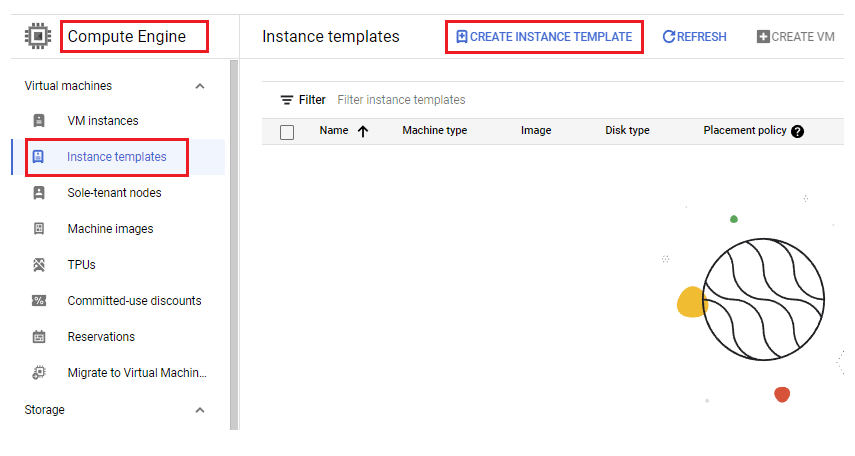The height and width of the screenshot is (456, 855).
Task: Click the CREATE VM button
Action: 796,37
